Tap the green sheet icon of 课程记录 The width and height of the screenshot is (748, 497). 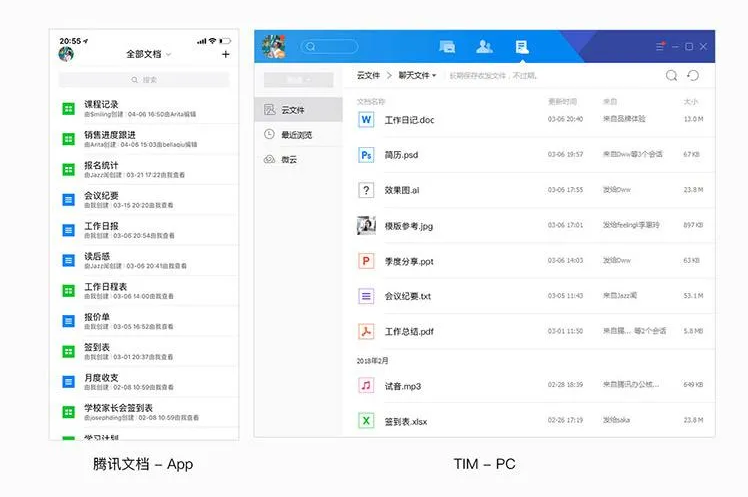point(69,109)
